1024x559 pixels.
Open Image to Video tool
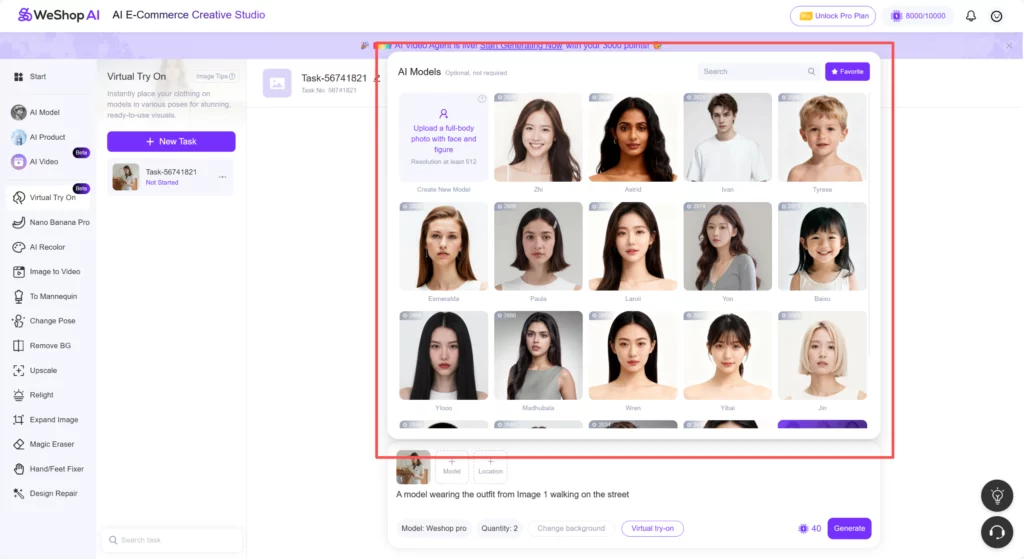click(x=46, y=272)
